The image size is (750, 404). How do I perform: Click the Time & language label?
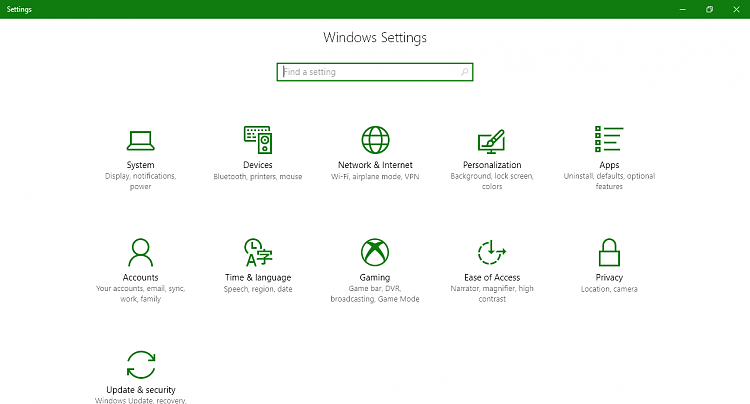[258, 277]
